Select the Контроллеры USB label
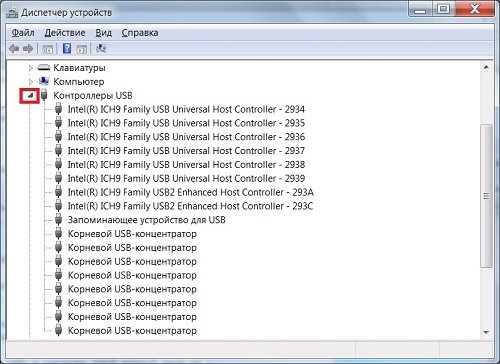500x364 pixels. point(93,95)
